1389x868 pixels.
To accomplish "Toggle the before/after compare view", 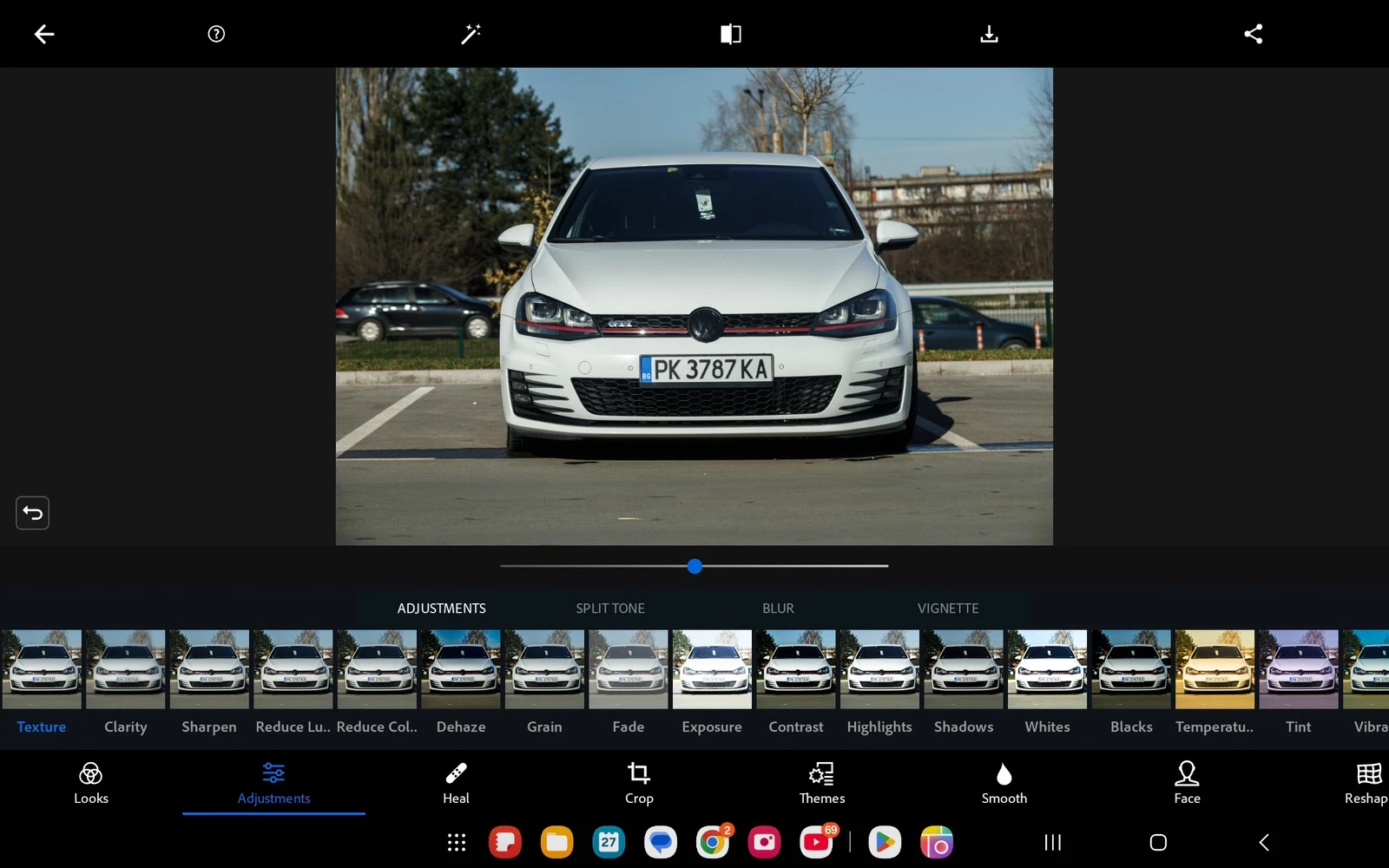I will (x=731, y=34).
